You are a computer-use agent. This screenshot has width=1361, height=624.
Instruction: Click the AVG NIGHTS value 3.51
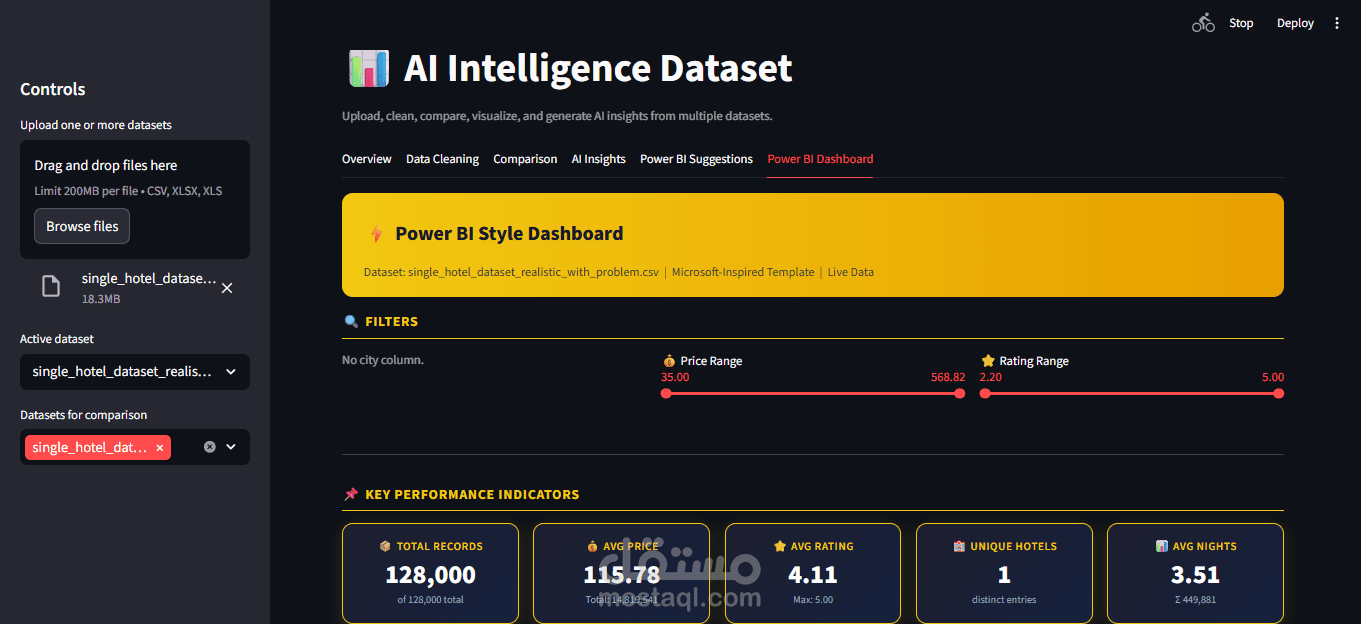tap(1195, 575)
